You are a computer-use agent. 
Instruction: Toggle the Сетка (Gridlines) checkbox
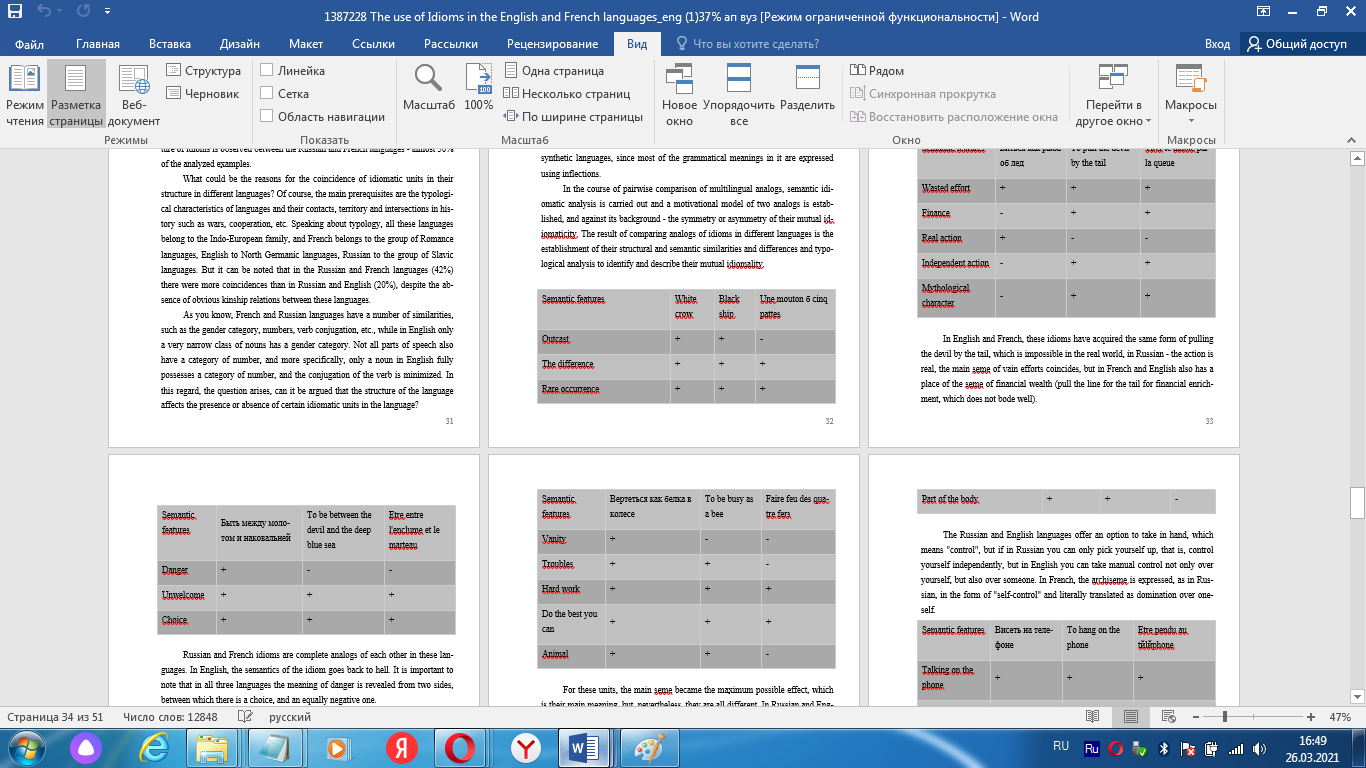(x=267, y=94)
